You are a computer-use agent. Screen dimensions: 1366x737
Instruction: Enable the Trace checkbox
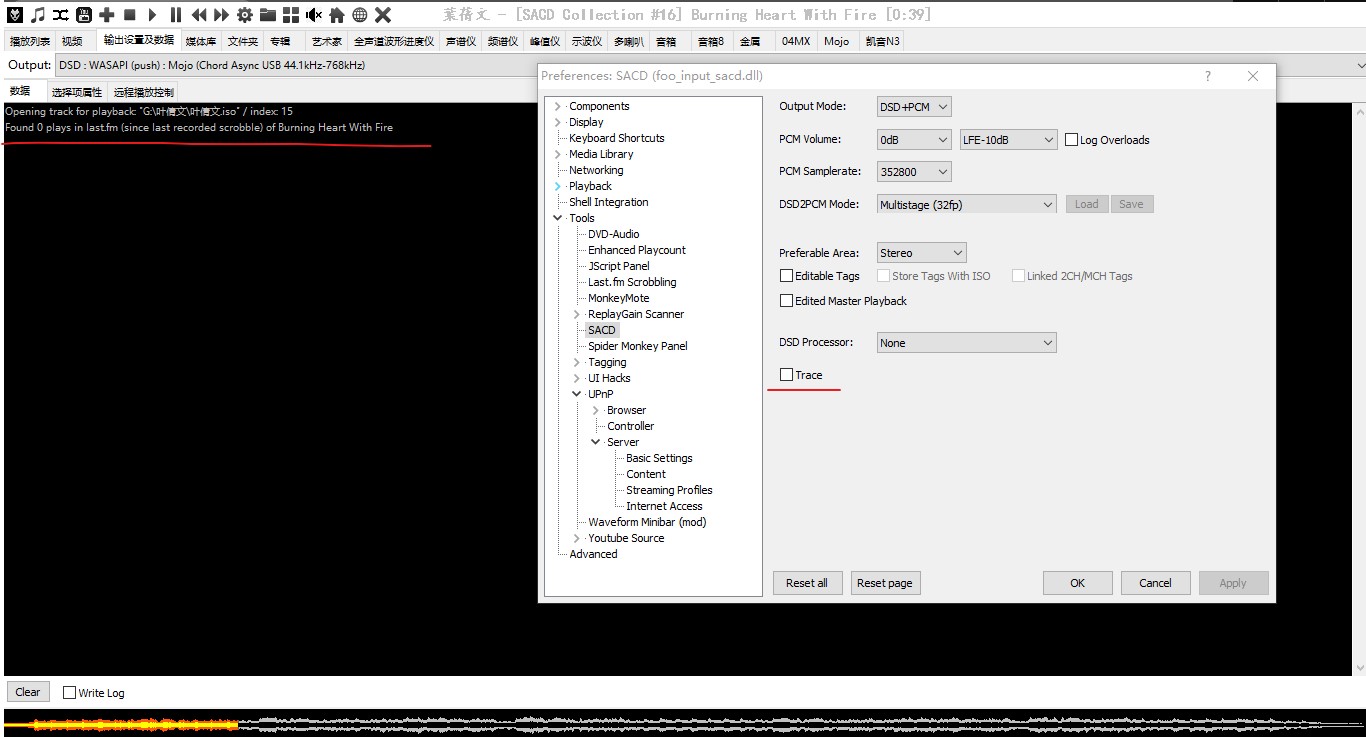787,375
